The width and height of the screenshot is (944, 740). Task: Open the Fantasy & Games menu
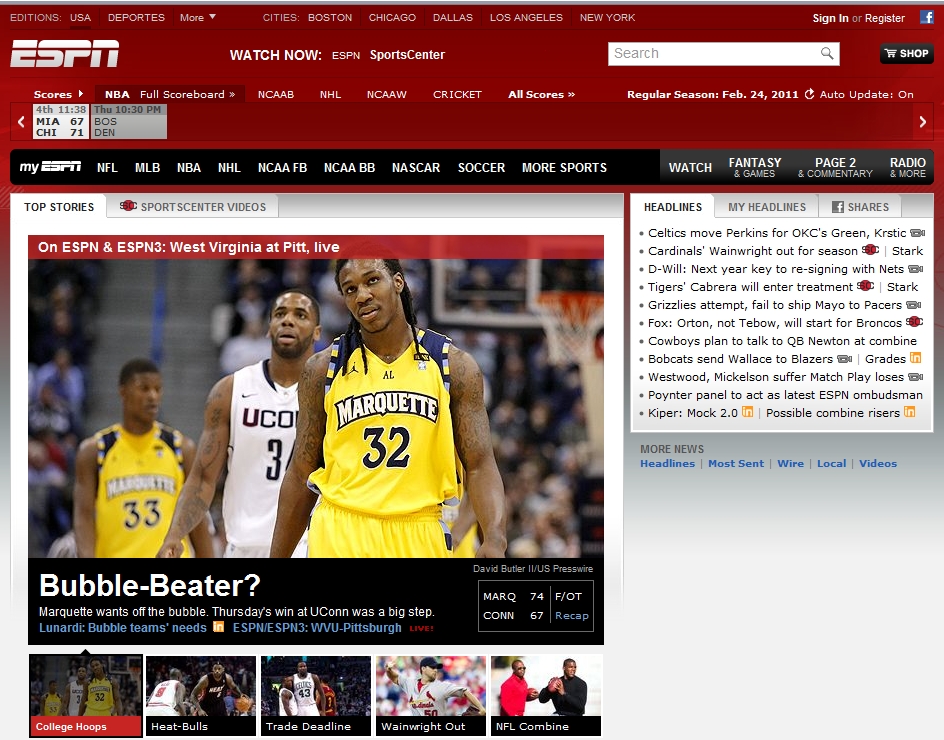point(755,167)
